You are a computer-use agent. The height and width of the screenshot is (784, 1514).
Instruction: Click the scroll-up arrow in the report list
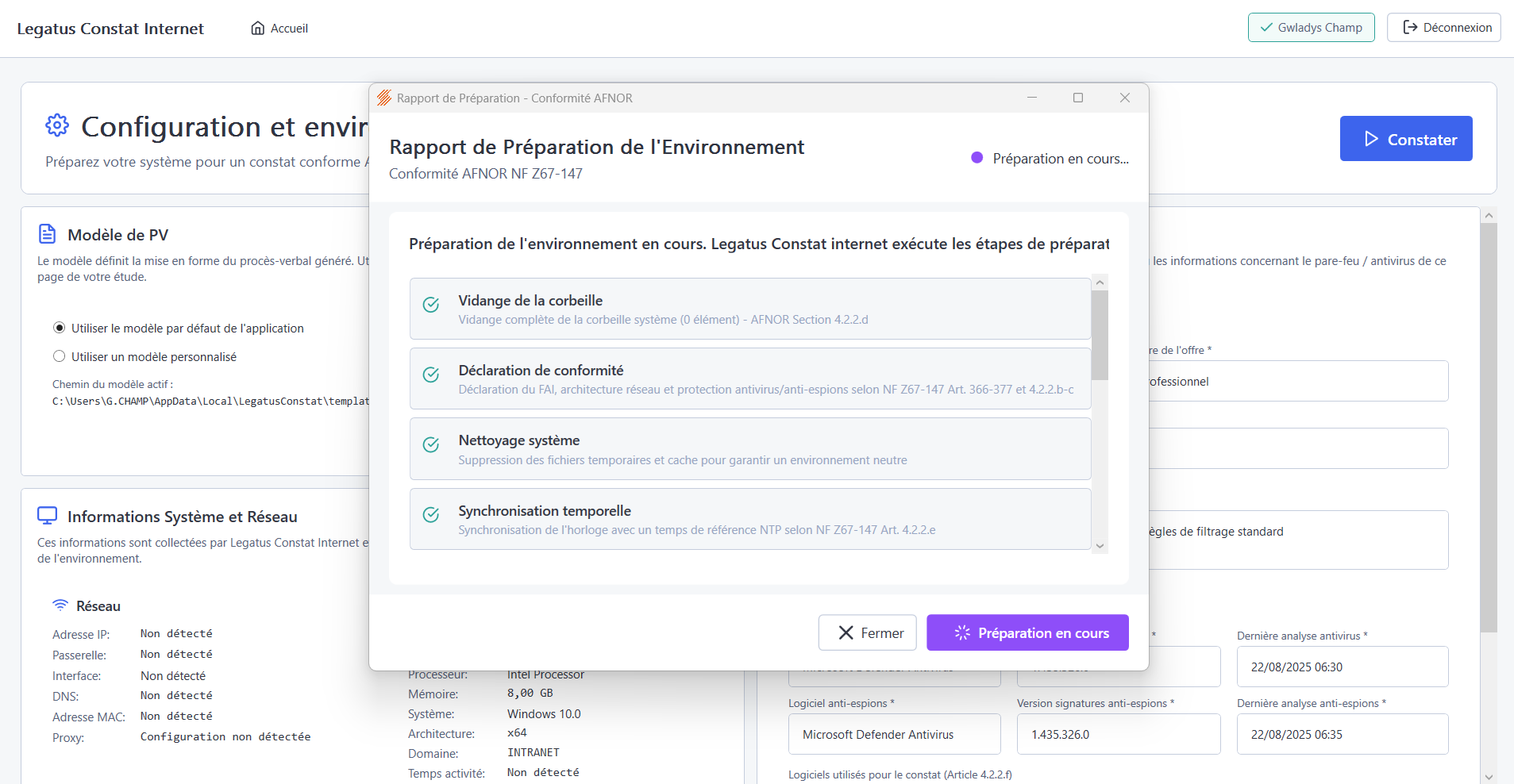[1100, 282]
